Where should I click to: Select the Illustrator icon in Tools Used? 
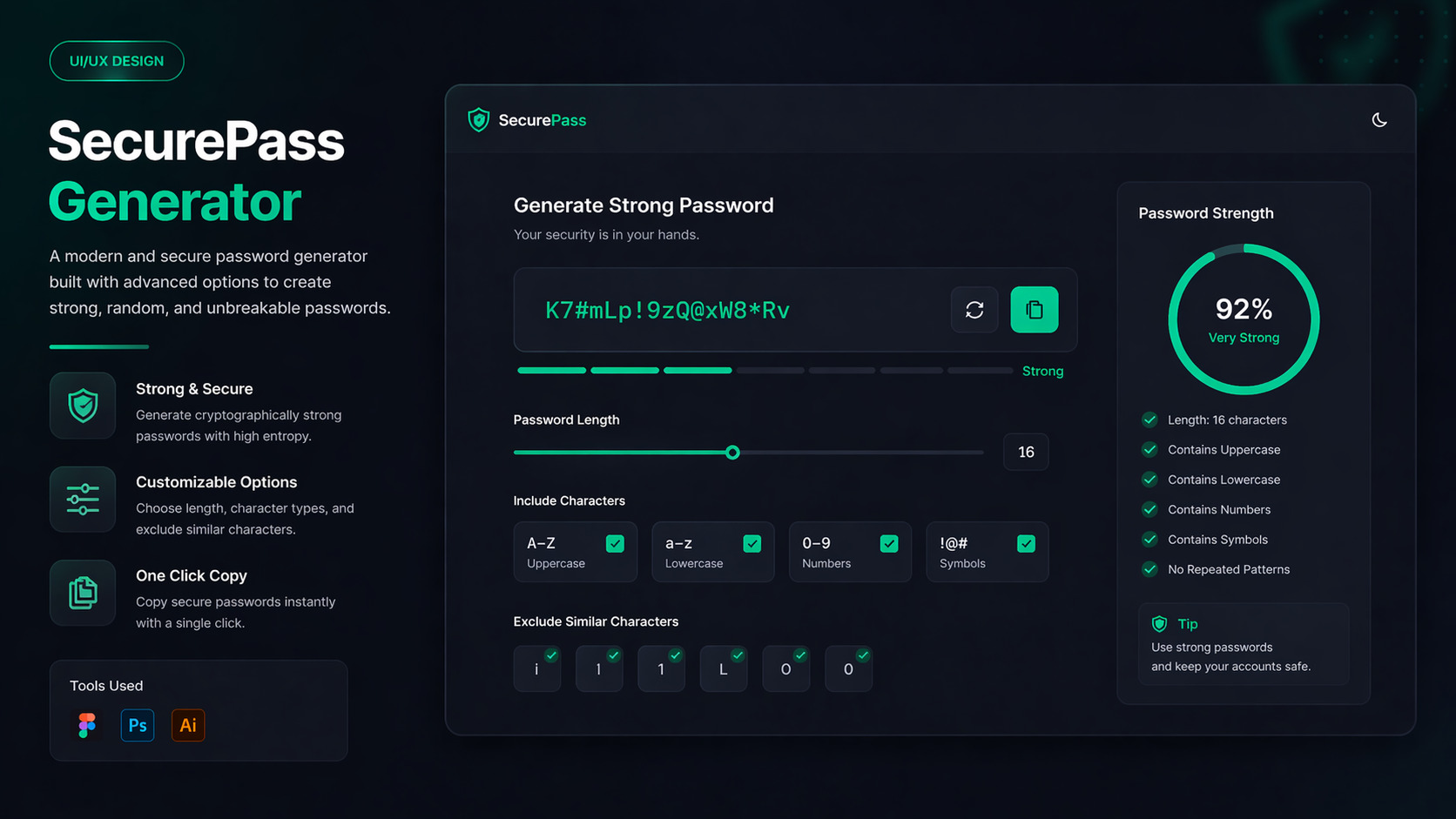coord(187,724)
